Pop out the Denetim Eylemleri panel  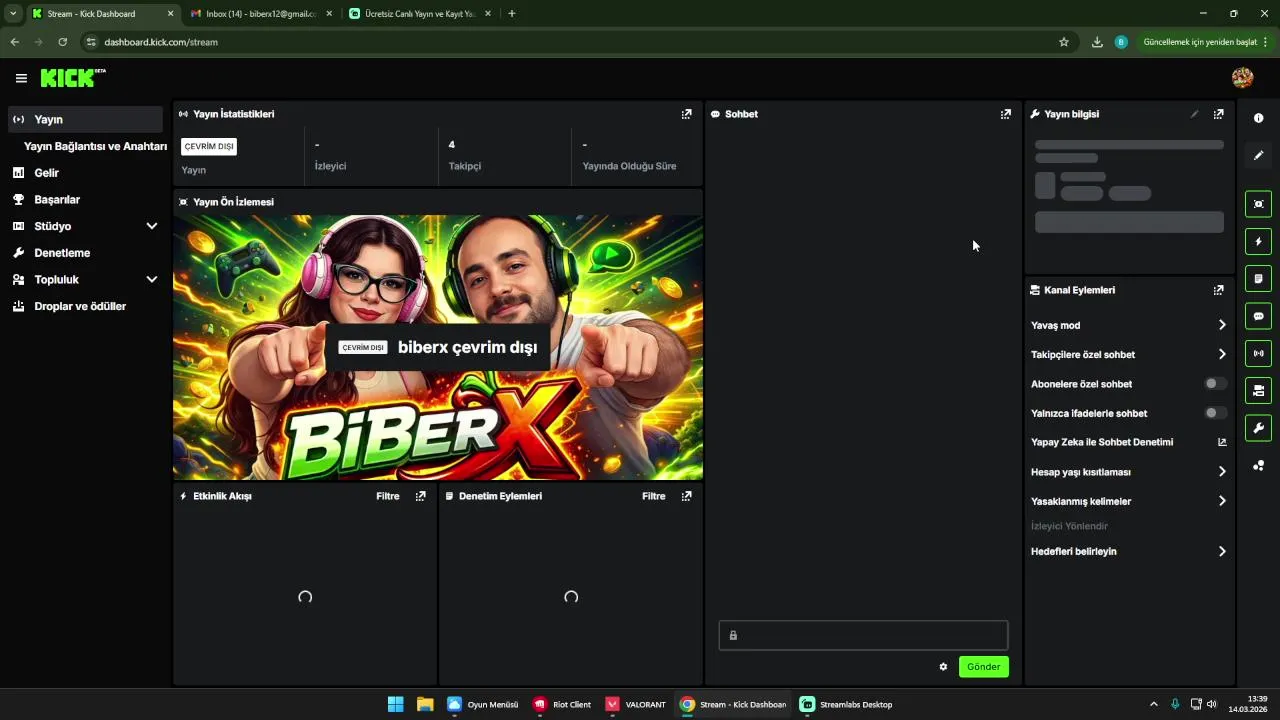point(686,496)
